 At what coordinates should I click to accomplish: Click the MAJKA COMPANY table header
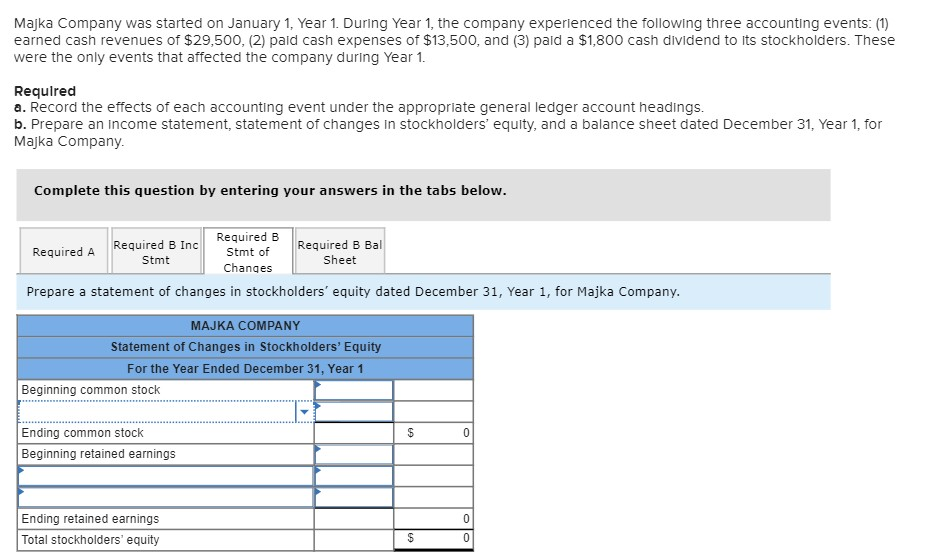245,326
